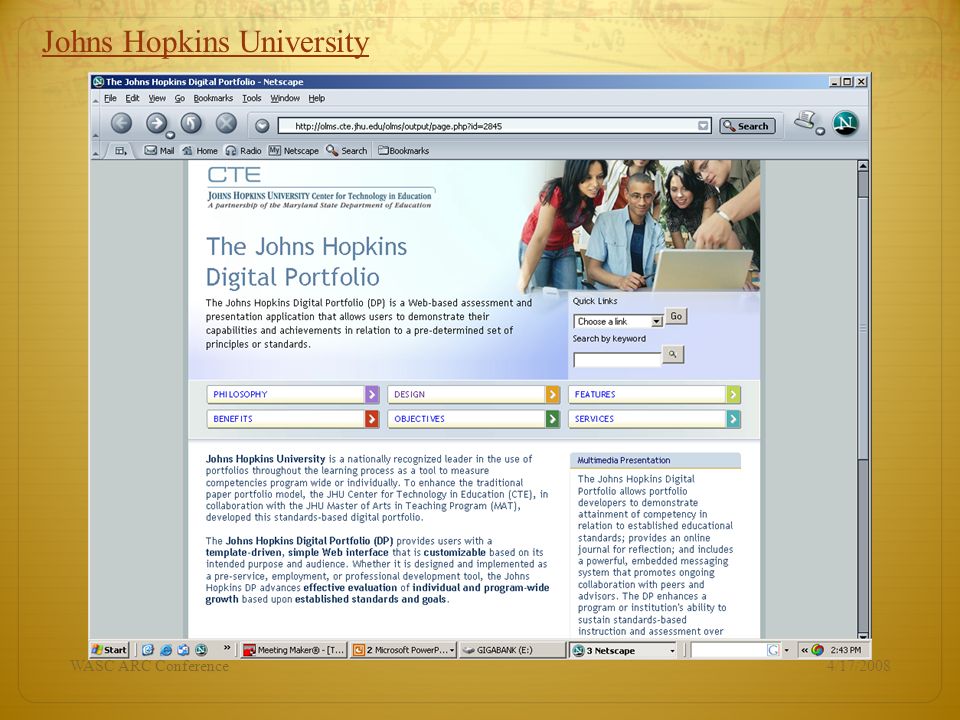This screenshot has width=960, height=720.
Task: Open the URL history dropdown arrow
Action: 703,126
